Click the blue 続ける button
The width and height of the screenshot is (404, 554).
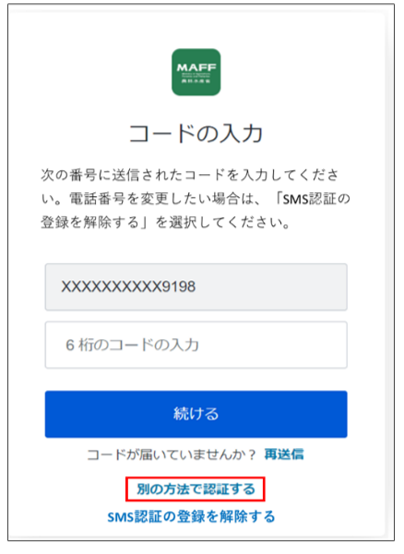click(196, 414)
